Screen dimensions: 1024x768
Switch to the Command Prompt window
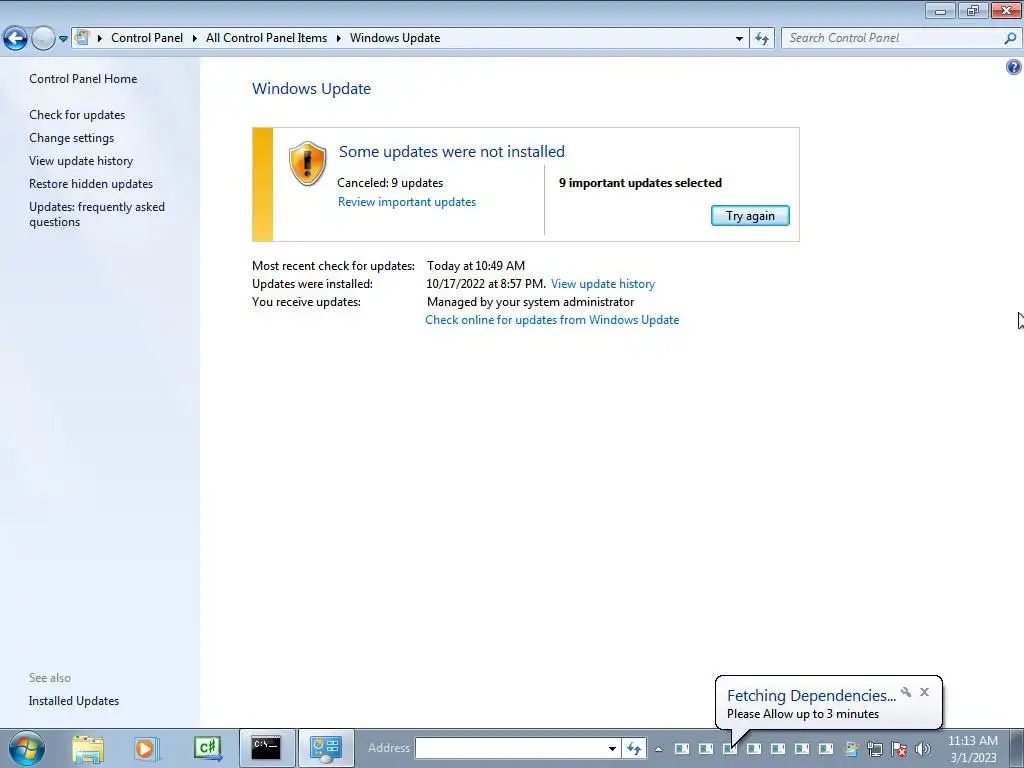click(x=266, y=748)
